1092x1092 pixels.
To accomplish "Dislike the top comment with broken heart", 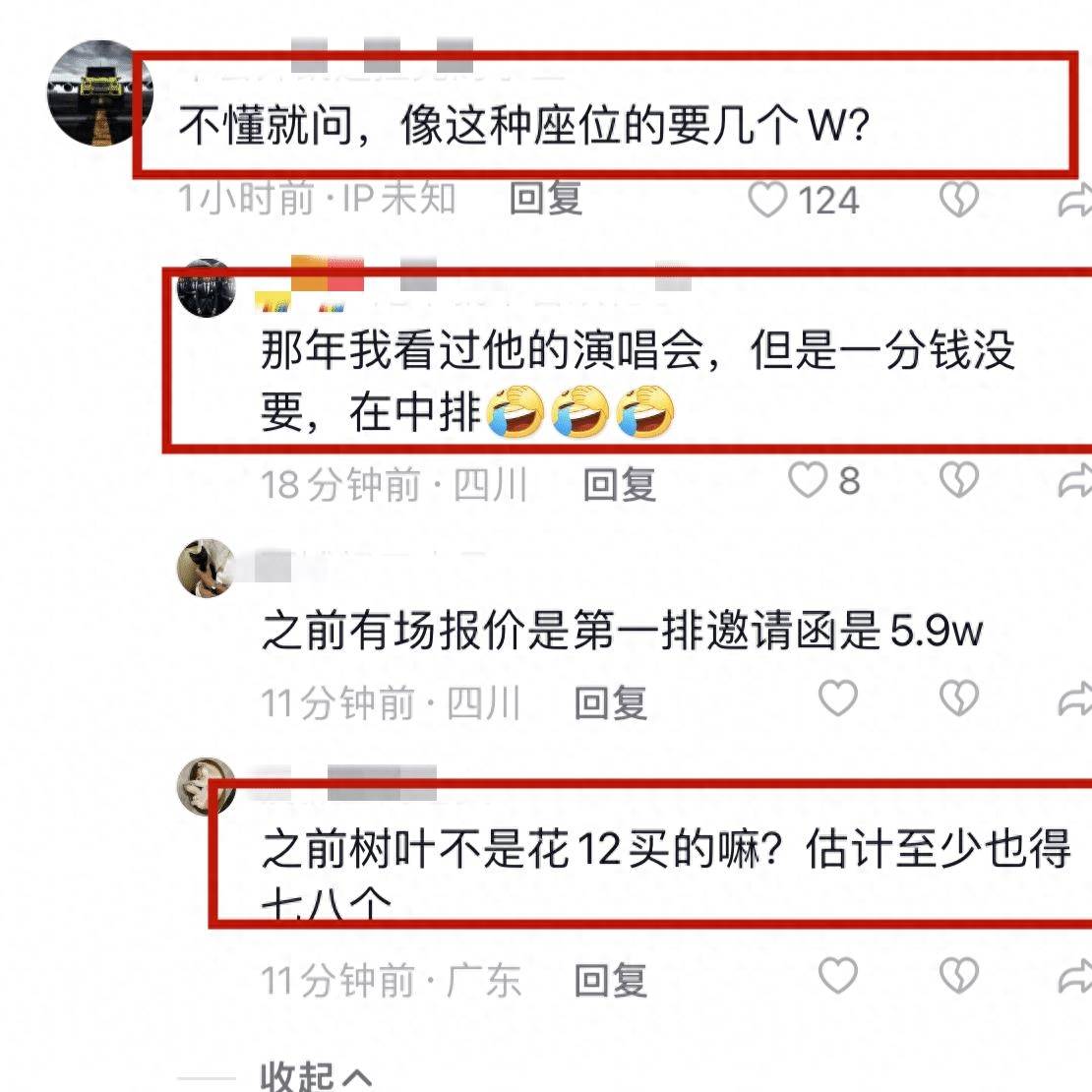I will click(959, 200).
